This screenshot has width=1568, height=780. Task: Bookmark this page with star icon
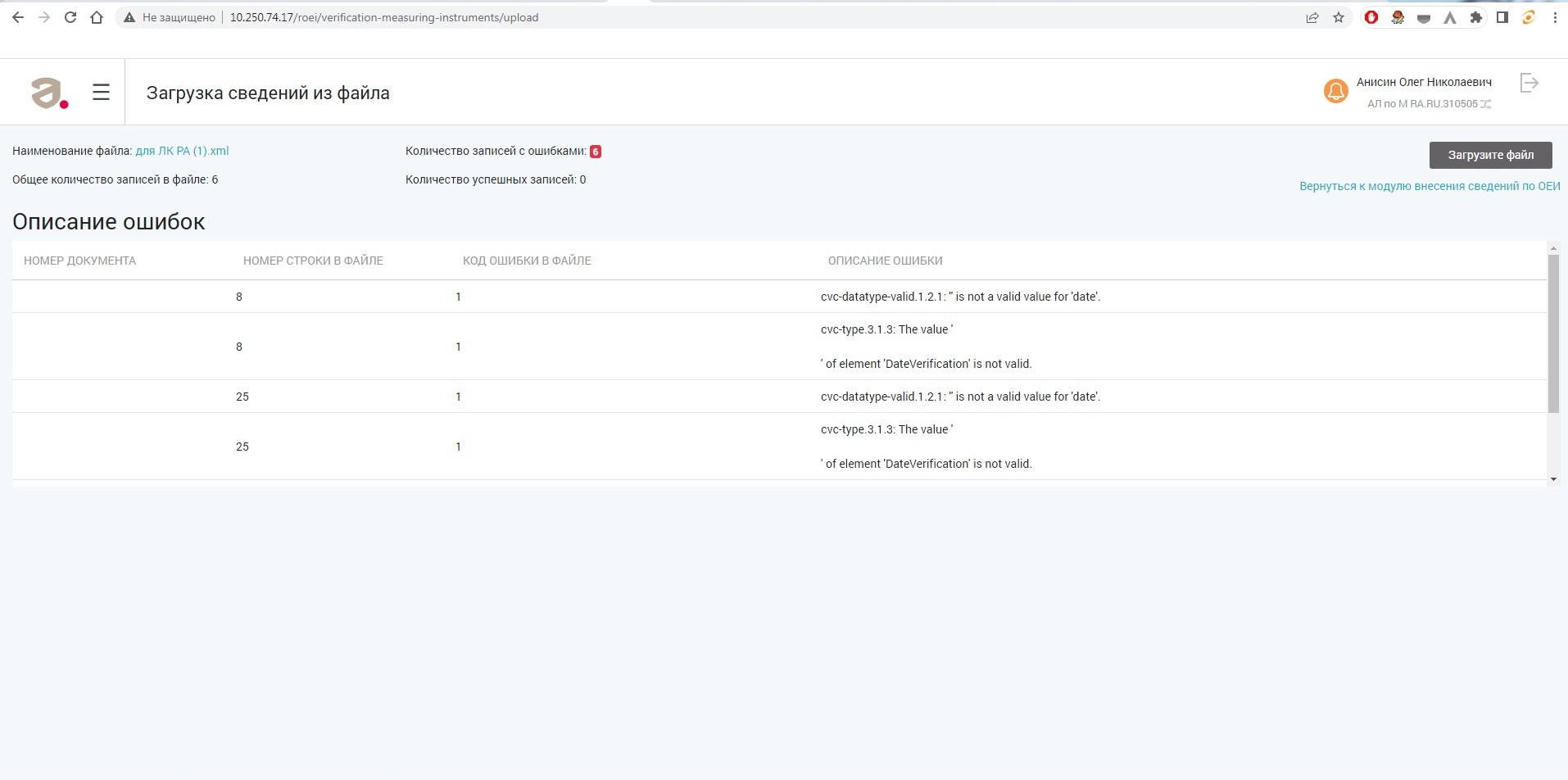point(1339,17)
